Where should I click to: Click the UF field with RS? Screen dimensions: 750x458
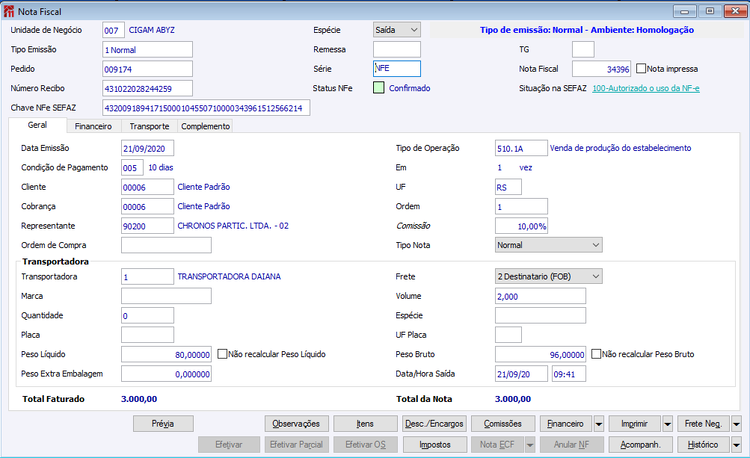508,187
